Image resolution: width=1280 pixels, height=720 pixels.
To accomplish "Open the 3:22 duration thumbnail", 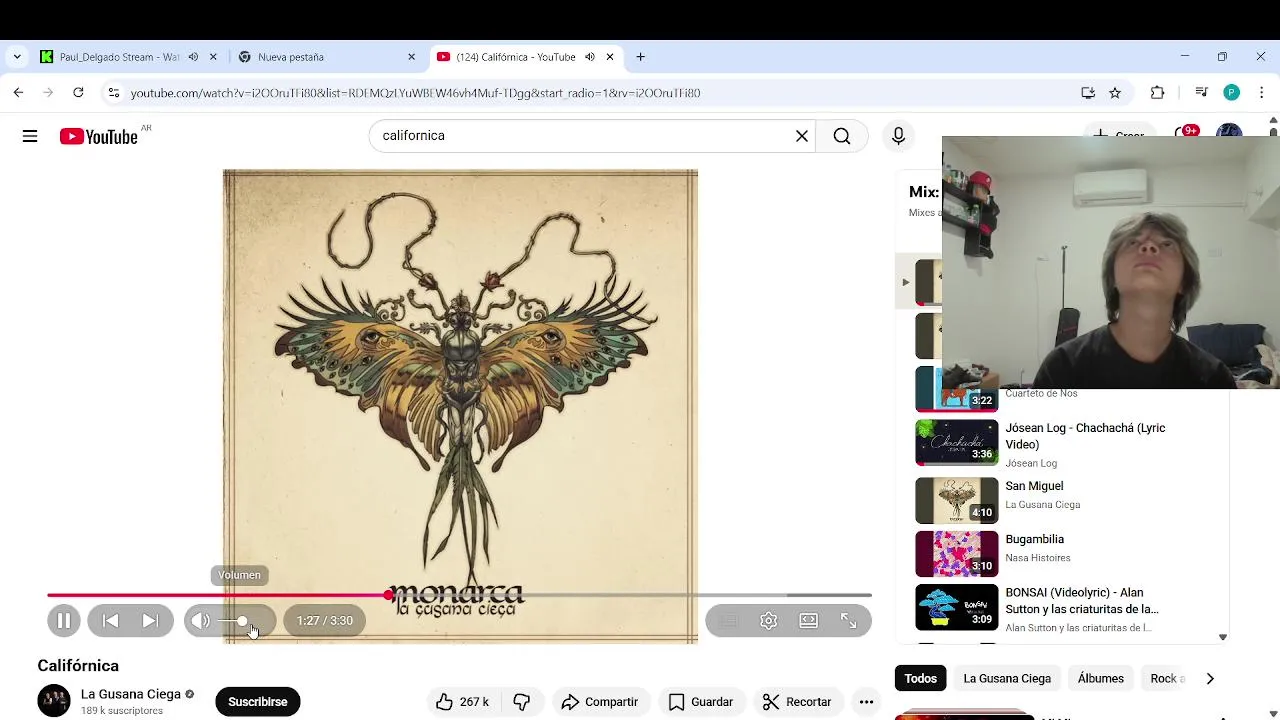I will coord(957,389).
